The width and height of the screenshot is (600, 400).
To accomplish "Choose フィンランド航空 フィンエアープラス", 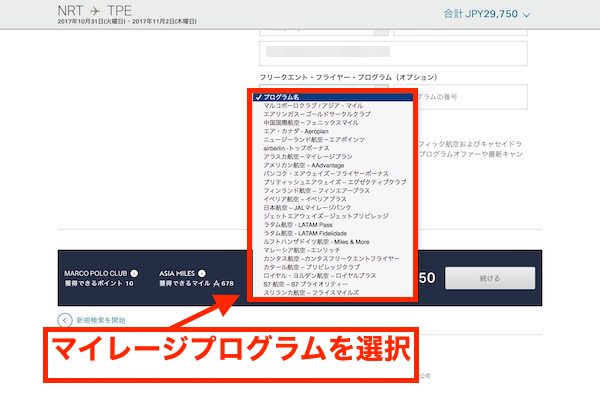I will click(x=333, y=191).
